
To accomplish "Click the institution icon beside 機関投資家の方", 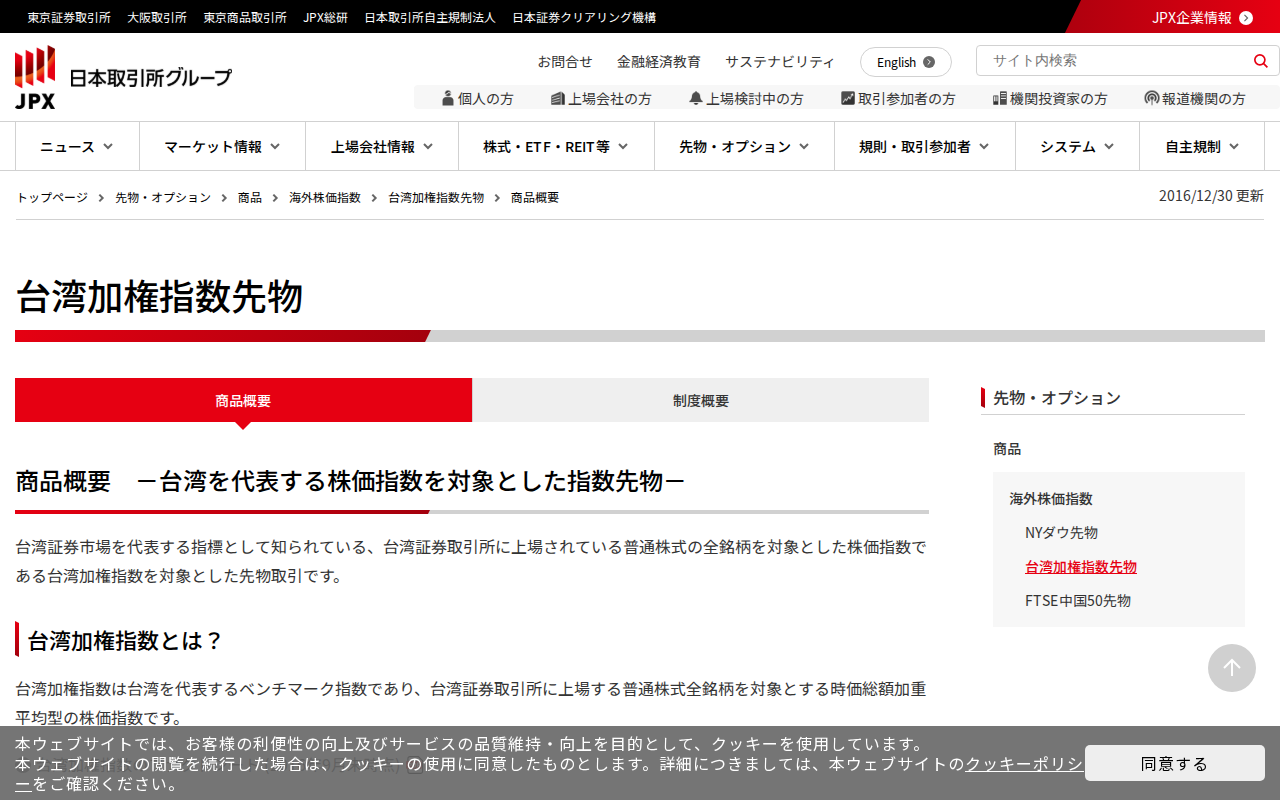I will pos(999,98).
